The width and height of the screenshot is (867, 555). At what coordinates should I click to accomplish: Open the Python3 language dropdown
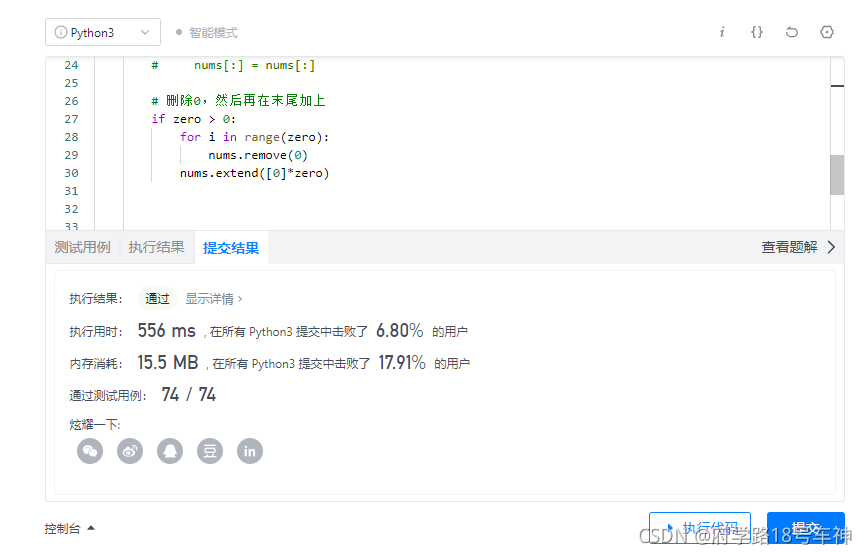[x=103, y=33]
